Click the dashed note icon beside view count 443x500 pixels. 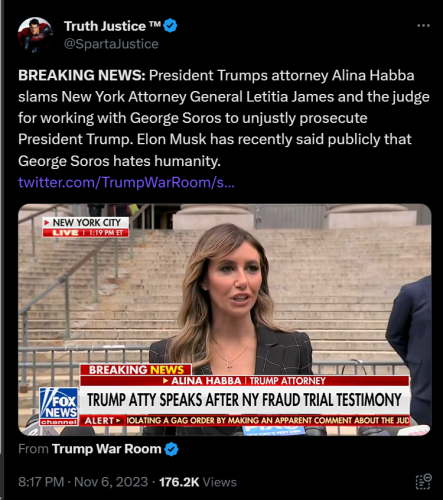[423, 482]
